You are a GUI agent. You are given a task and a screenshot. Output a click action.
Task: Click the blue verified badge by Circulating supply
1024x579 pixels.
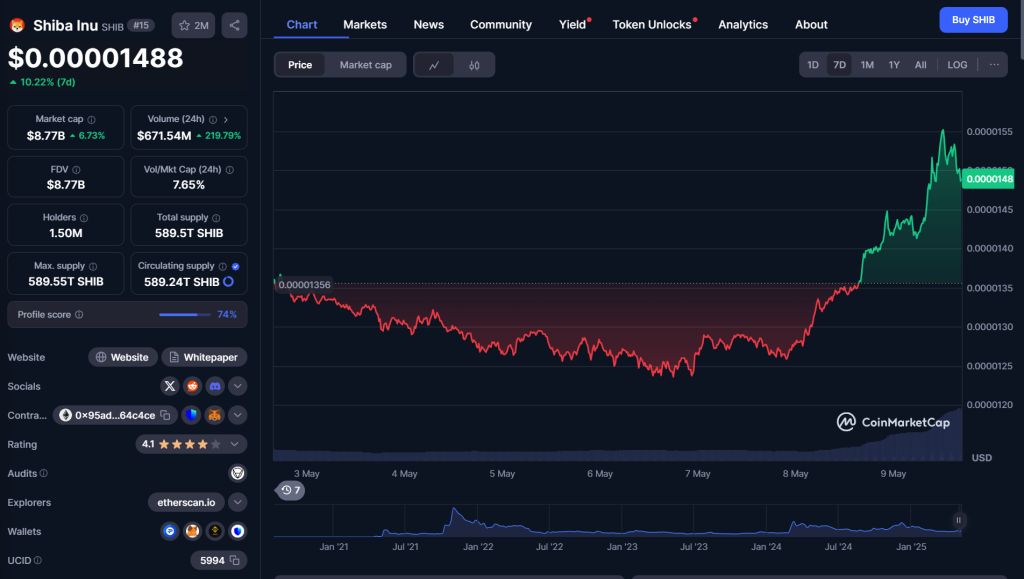(x=236, y=266)
